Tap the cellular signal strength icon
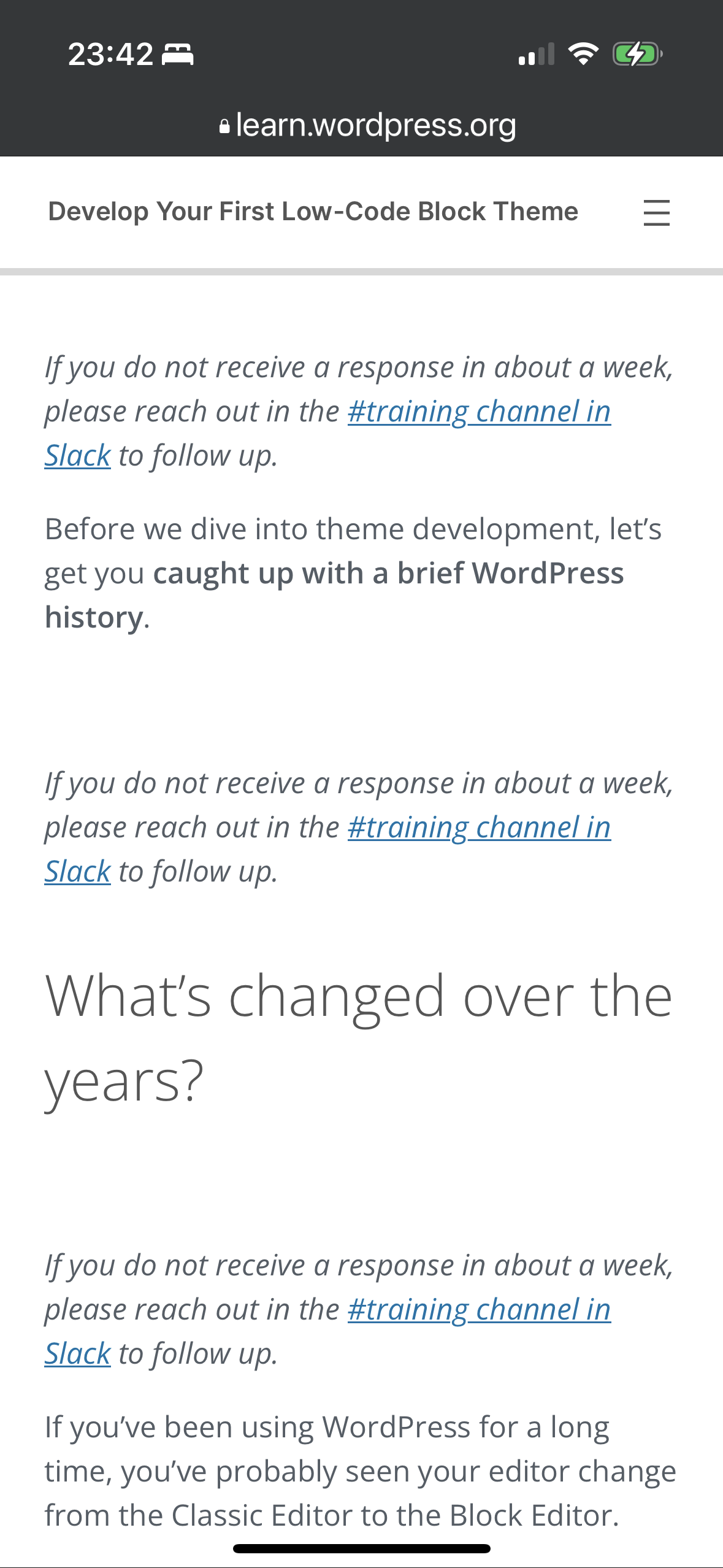The width and height of the screenshot is (723, 1568). tap(535, 55)
